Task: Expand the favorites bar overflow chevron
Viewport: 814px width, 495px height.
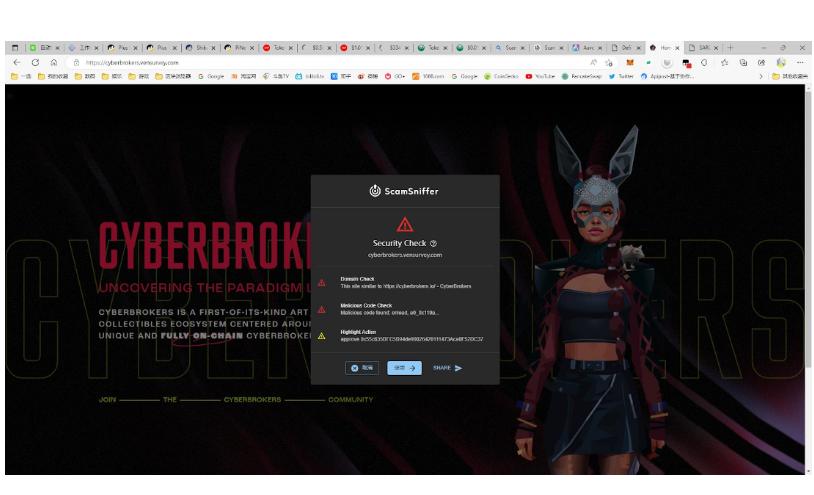Action: (x=760, y=76)
